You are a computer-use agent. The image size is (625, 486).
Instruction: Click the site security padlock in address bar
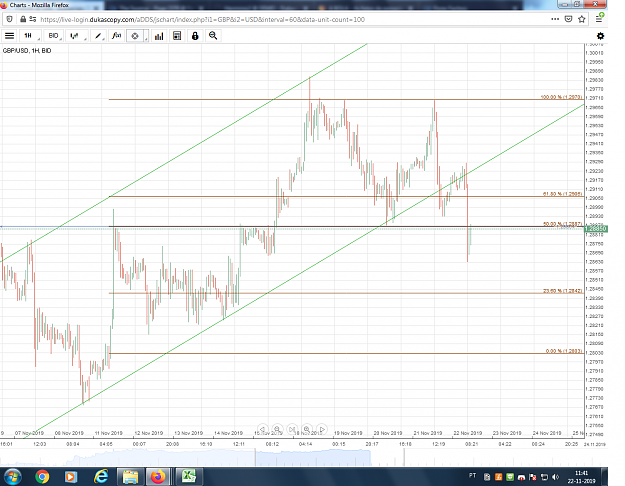[23, 19]
